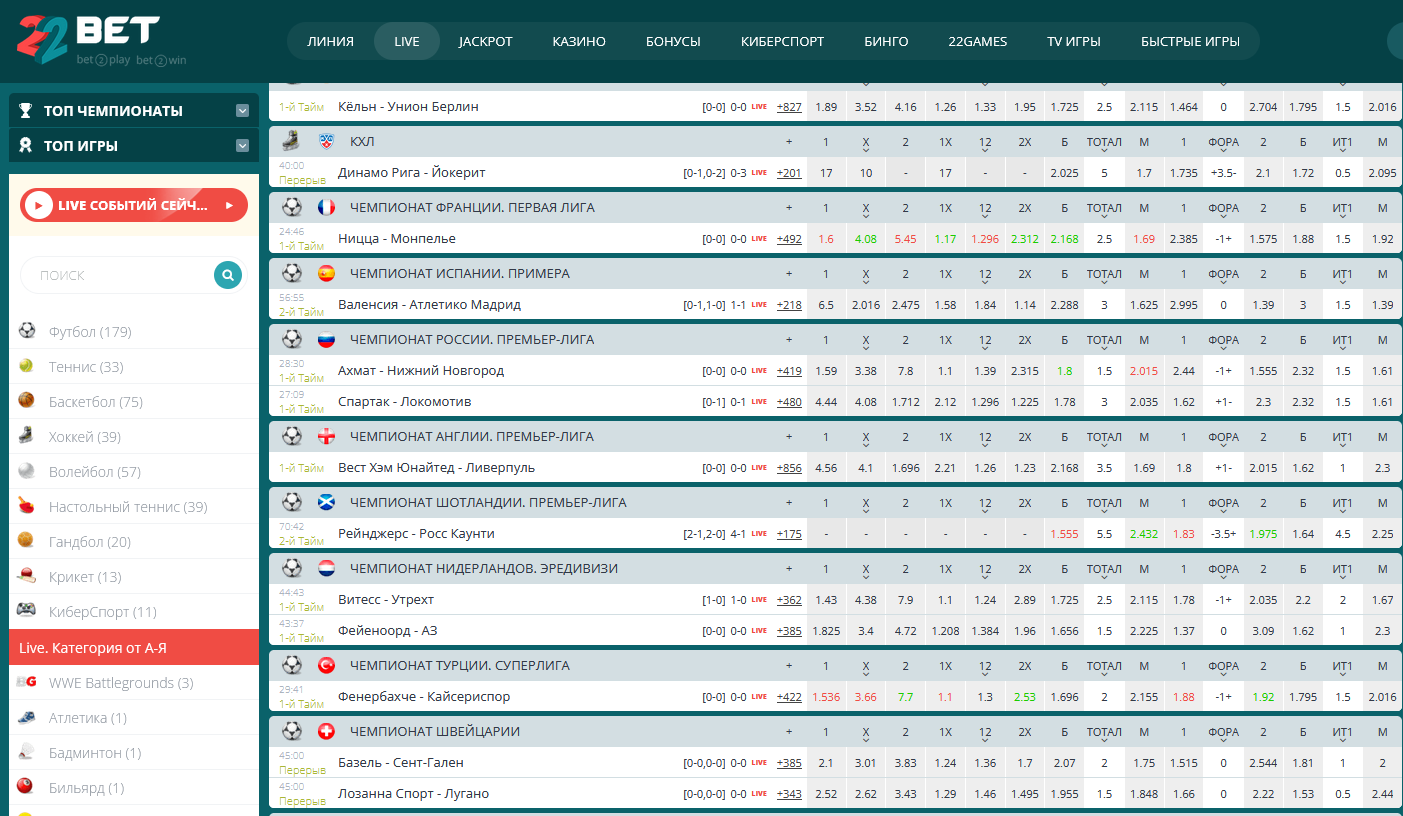
Task: Open the ЛИНИЯ tab
Action: click(330, 42)
